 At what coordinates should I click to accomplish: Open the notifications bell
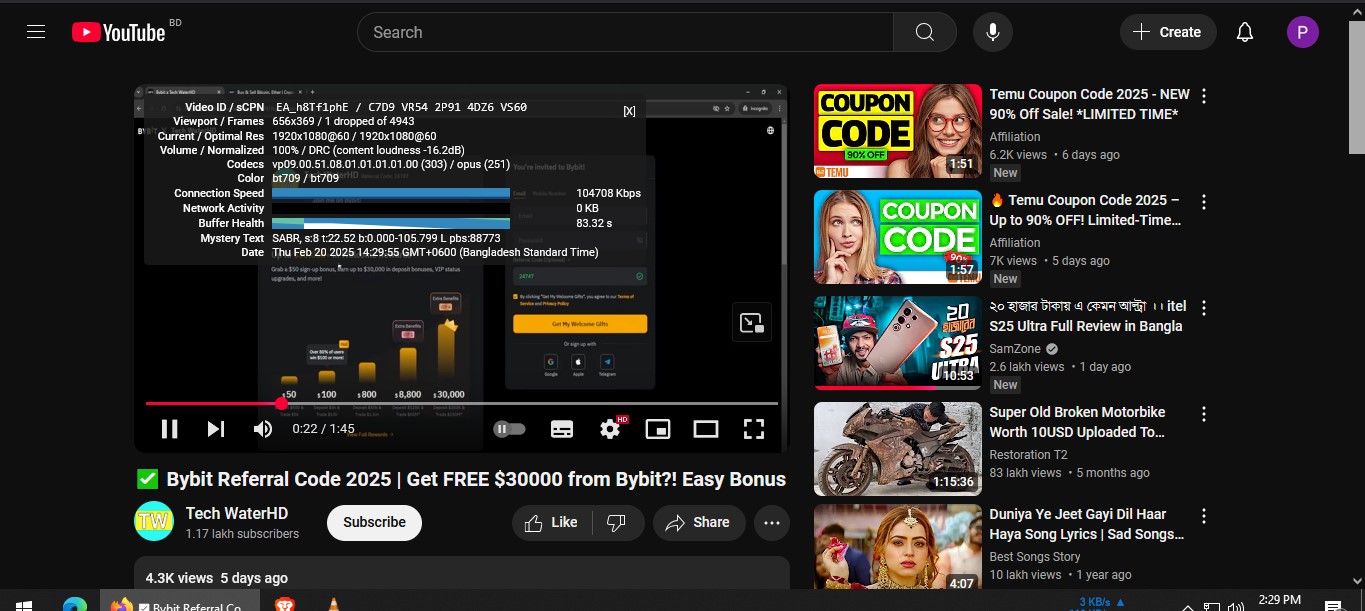pos(1245,32)
